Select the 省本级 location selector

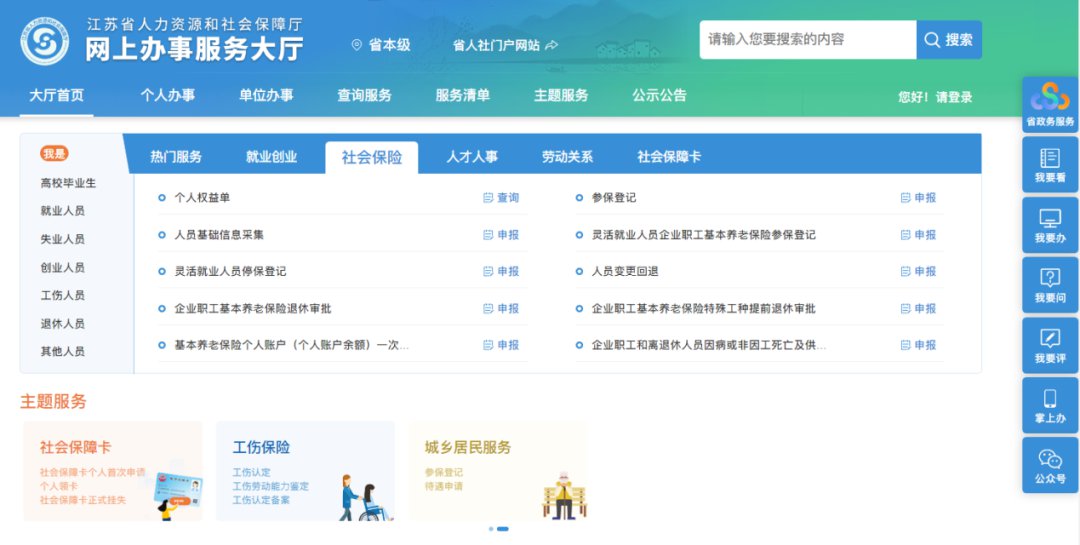[x=381, y=45]
